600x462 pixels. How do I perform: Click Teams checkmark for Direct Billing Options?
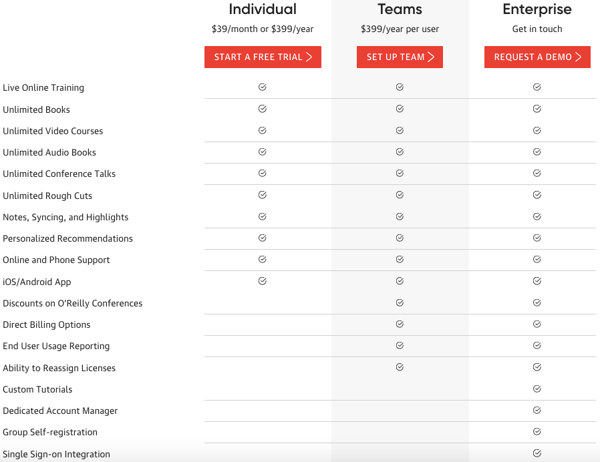point(399,324)
